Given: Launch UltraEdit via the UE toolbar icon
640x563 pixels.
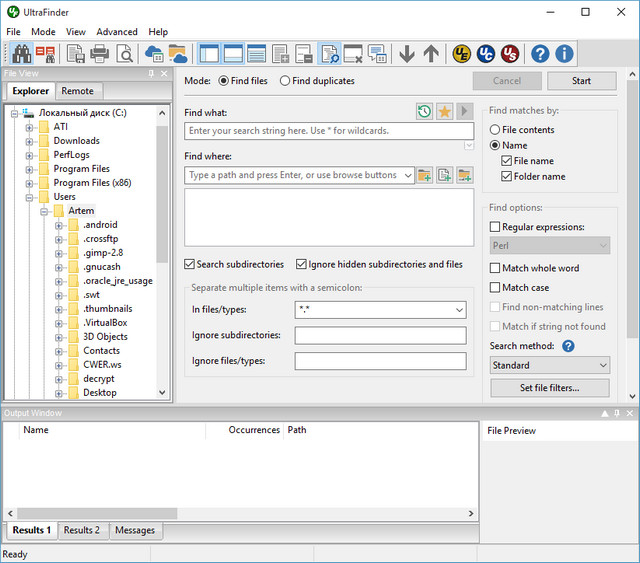Looking at the screenshot, I should tap(461, 54).
